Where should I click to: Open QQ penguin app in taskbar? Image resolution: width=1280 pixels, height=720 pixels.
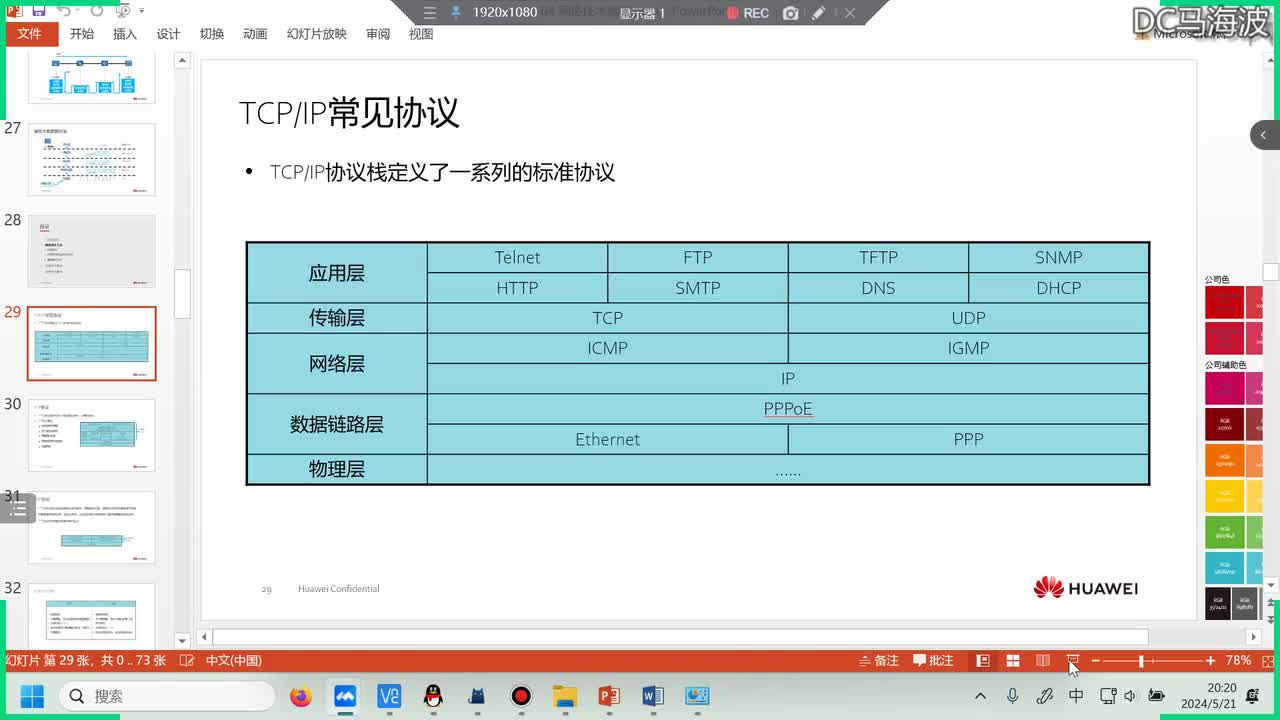433,696
